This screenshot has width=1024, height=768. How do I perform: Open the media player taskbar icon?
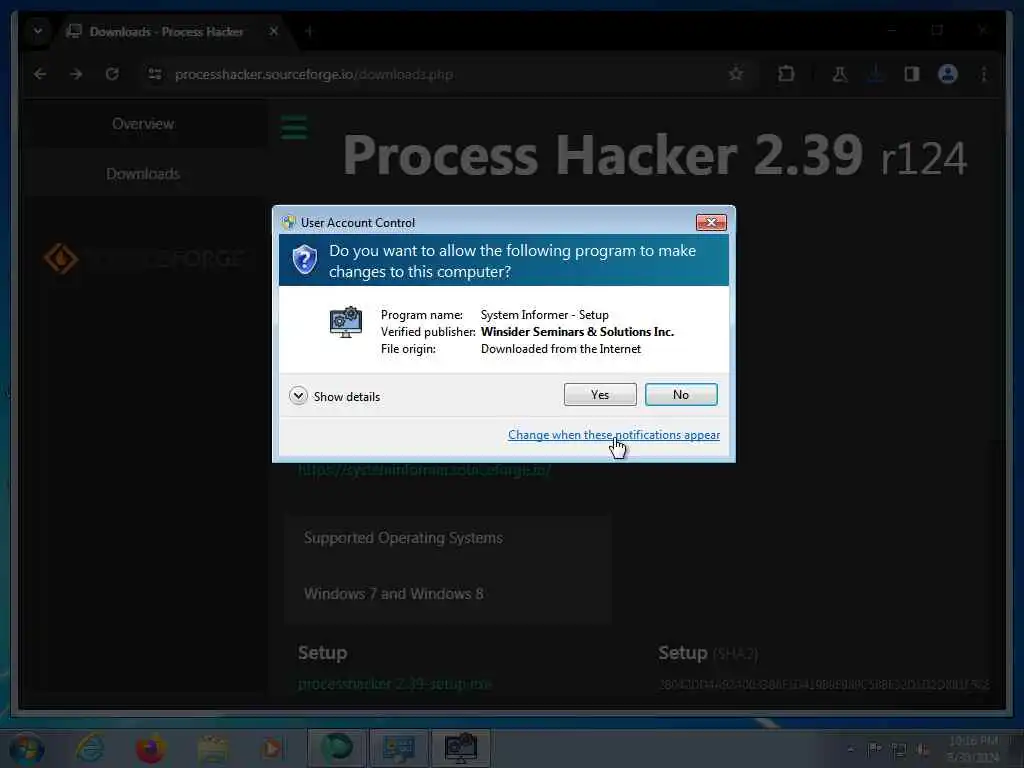[272, 748]
